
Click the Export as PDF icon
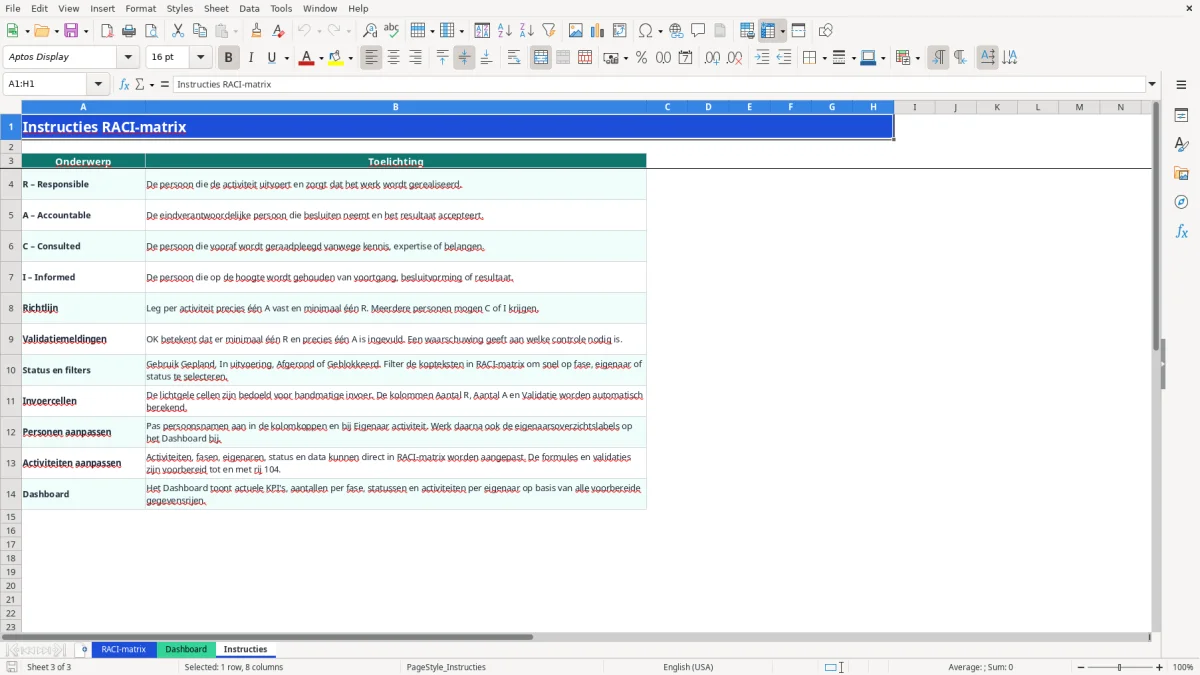107,31
